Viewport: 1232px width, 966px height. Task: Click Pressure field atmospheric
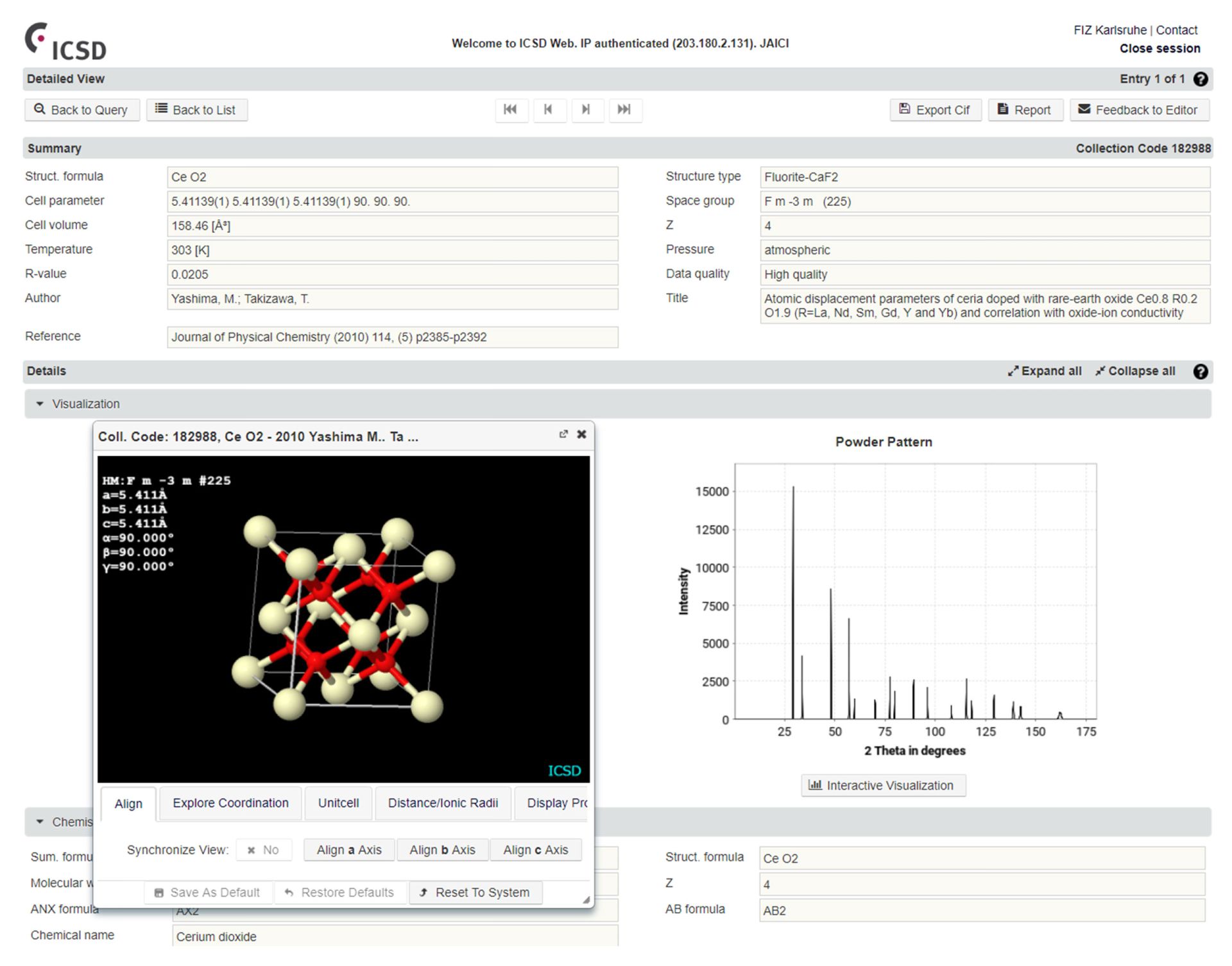click(x=986, y=250)
